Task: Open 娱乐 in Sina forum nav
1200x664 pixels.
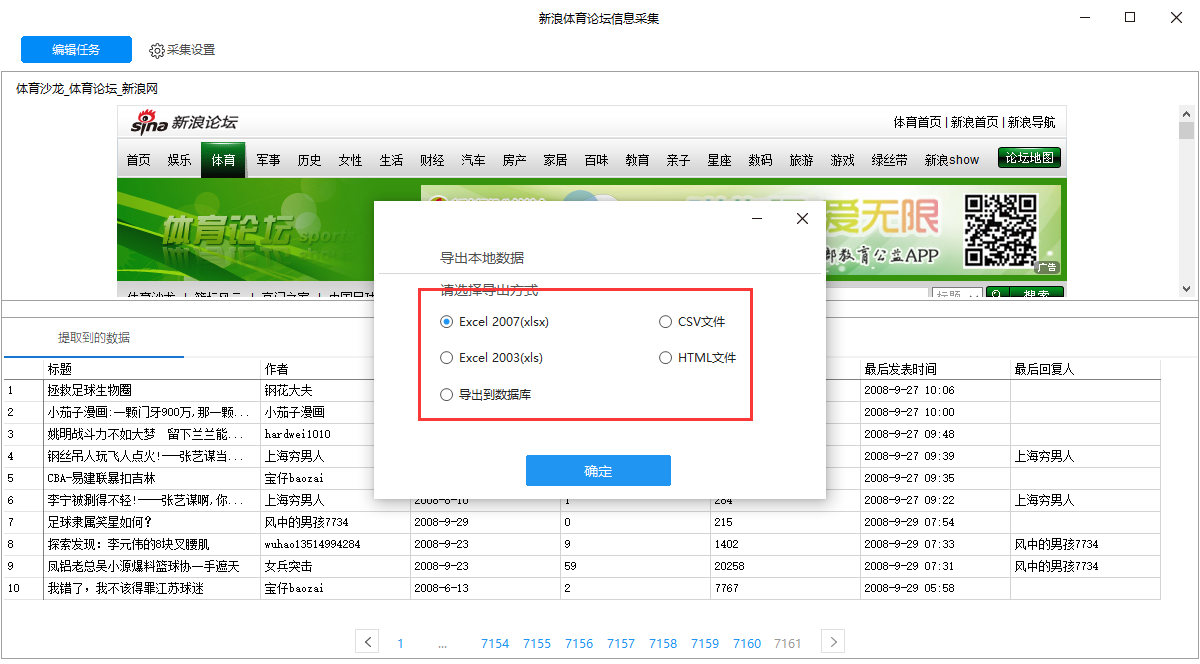Action: [180, 160]
